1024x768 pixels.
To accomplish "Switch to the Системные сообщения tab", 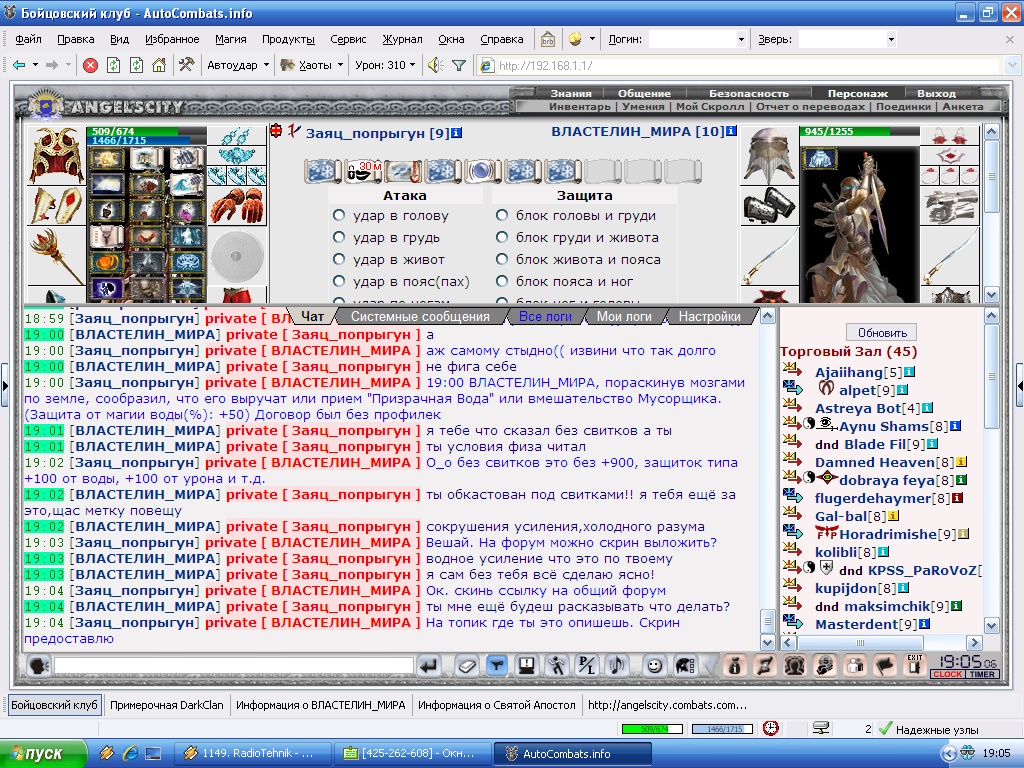I will [420, 317].
